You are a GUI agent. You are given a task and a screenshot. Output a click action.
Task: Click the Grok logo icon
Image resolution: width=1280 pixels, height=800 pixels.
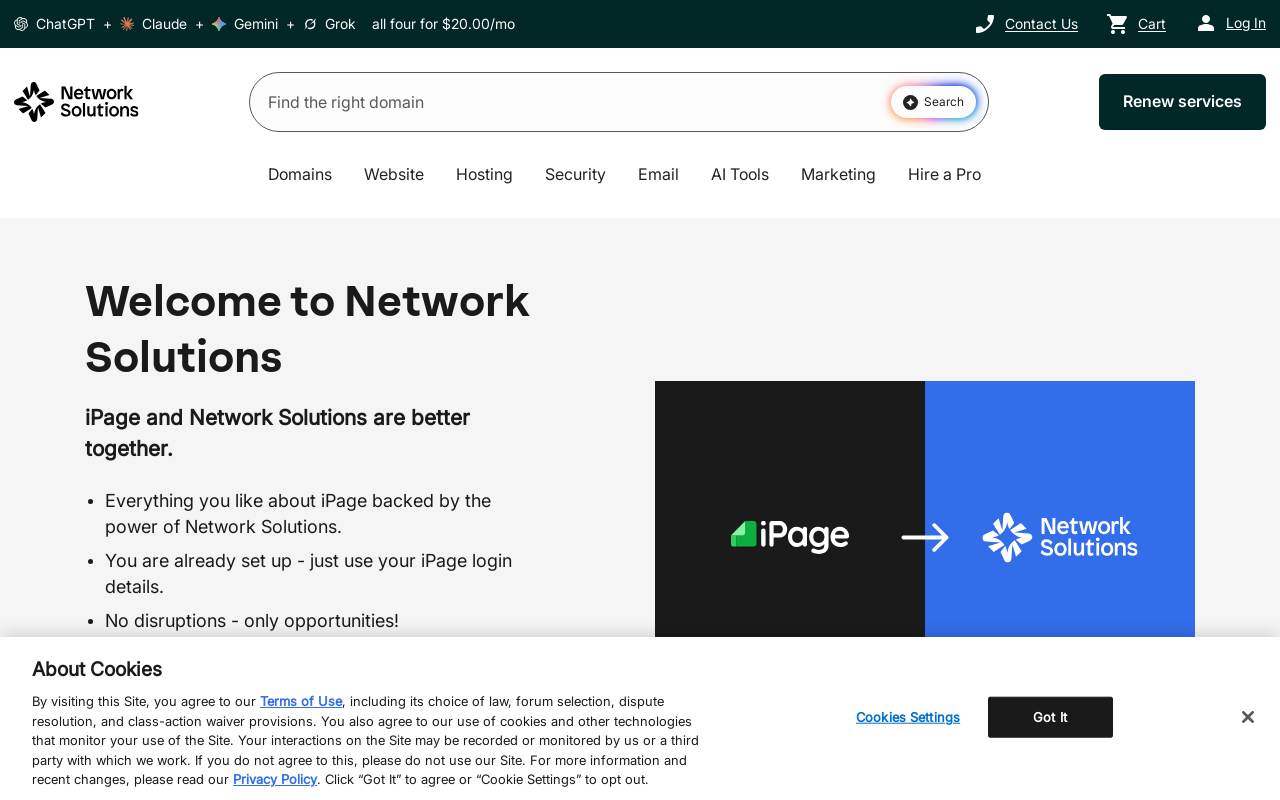[x=310, y=24]
